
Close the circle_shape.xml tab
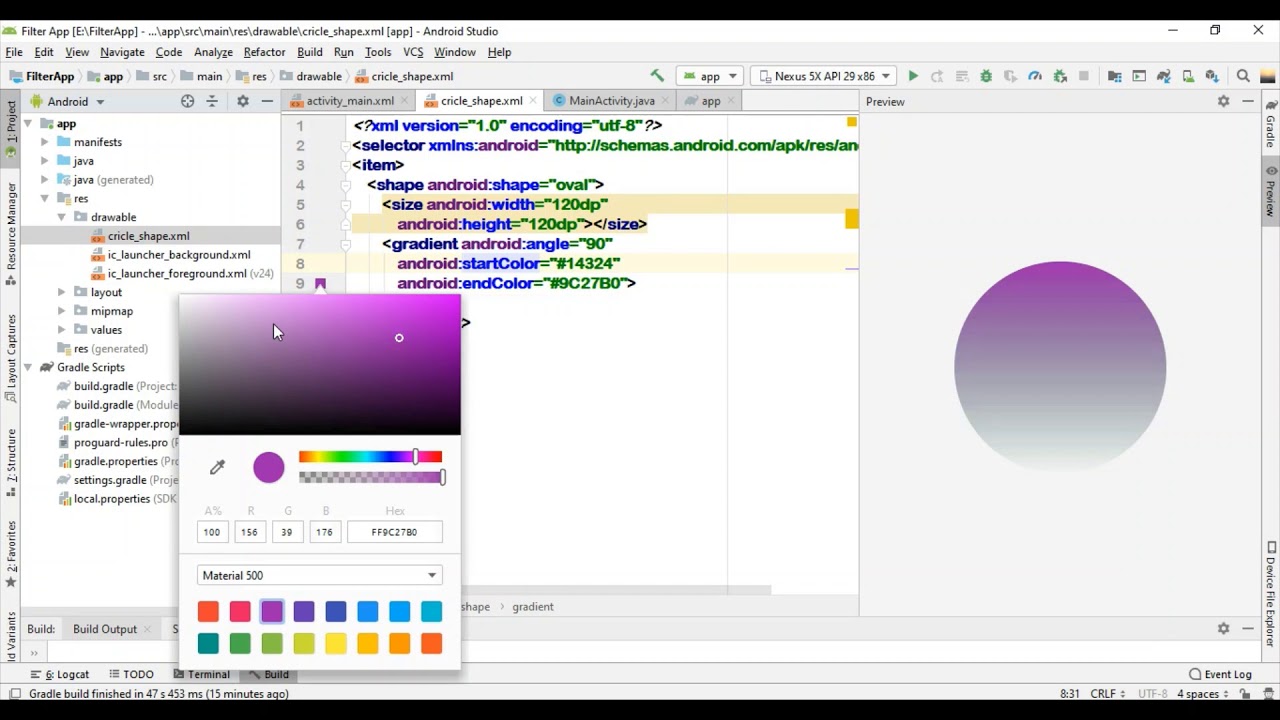pos(534,101)
